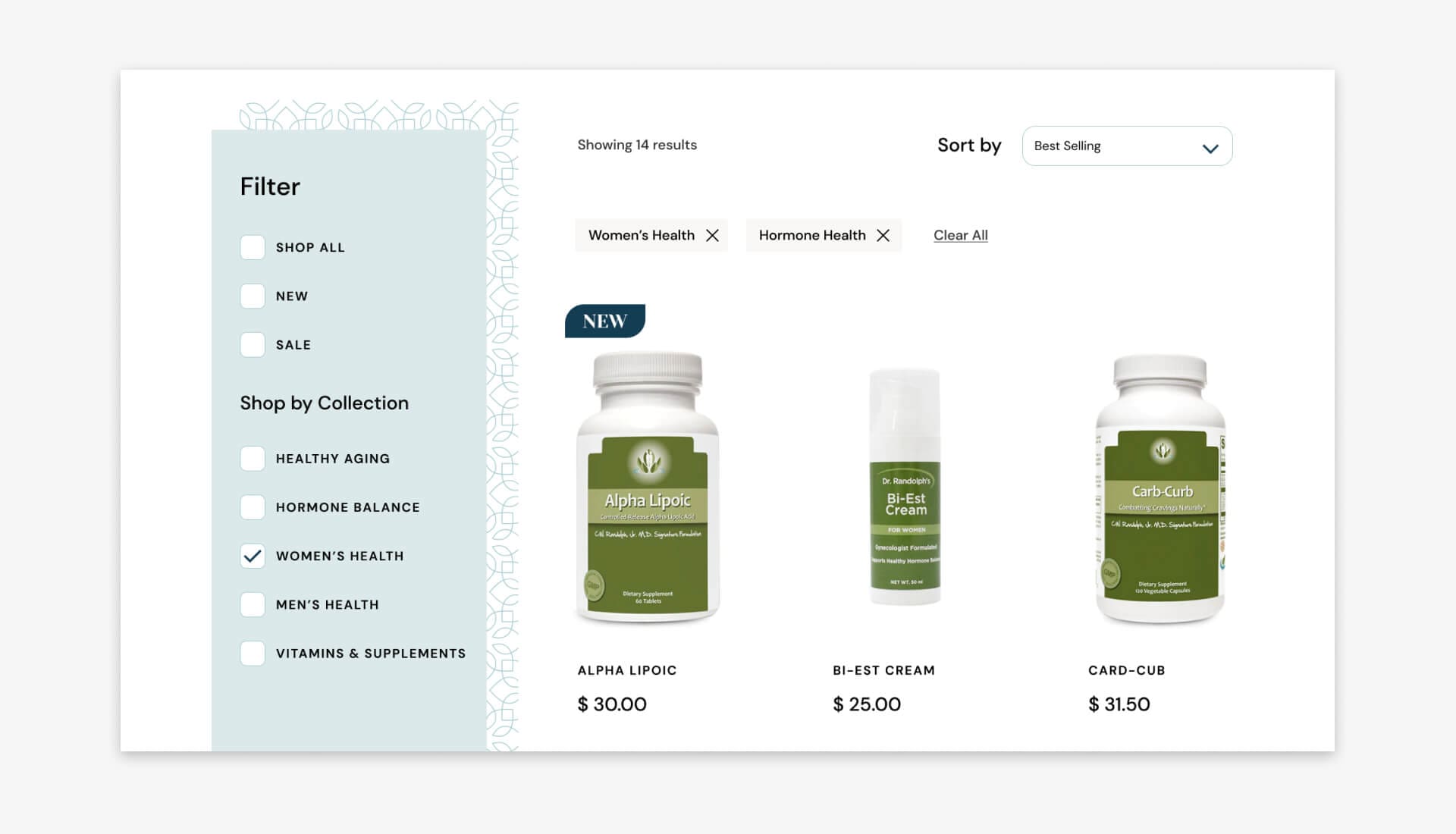Open the Alpha Lipoic bottle image
Image resolution: width=1456 pixels, height=834 pixels.
pyautogui.click(x=648, y=488)
